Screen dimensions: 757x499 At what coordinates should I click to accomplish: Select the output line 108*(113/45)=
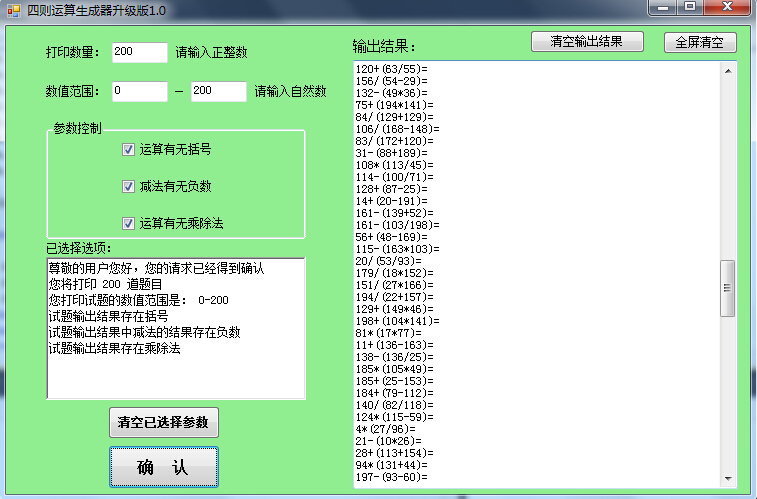click(x=394, y=165)
